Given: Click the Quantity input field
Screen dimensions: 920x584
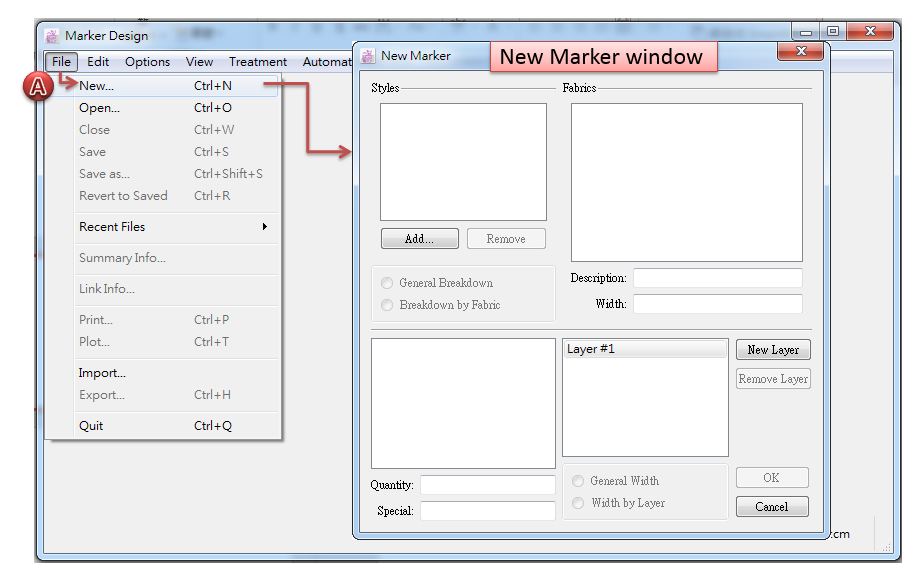Looking at the screenshot, I should [487, 485].
